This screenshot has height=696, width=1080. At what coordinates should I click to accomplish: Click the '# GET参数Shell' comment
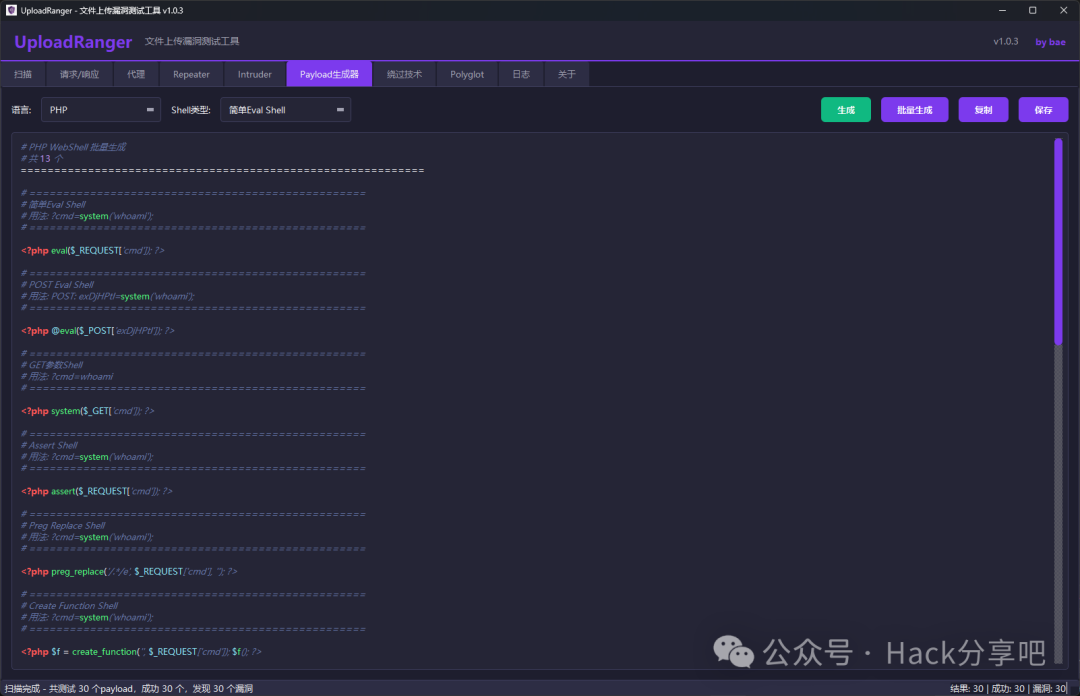52,365
